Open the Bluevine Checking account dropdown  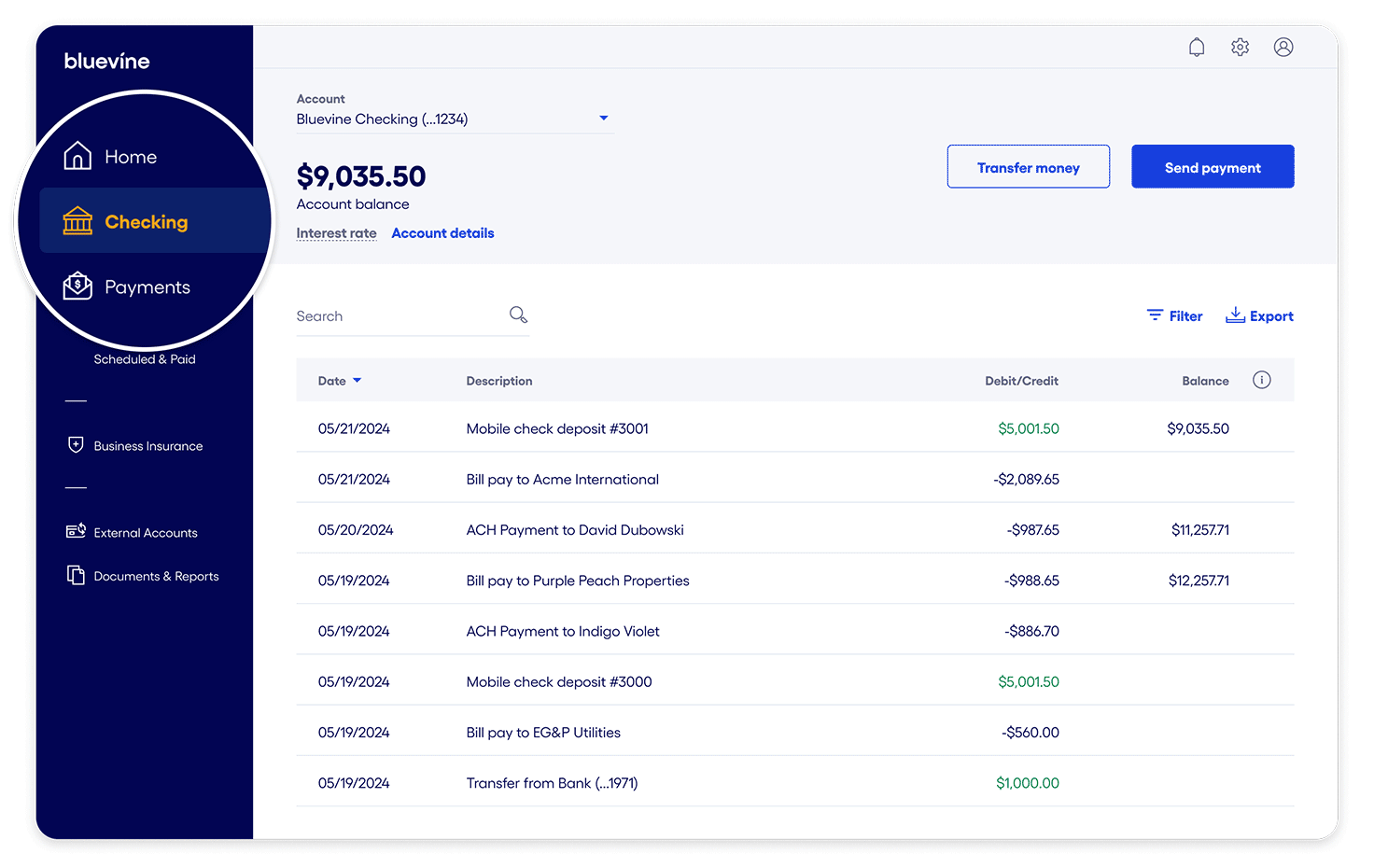(x=604, y=118)
